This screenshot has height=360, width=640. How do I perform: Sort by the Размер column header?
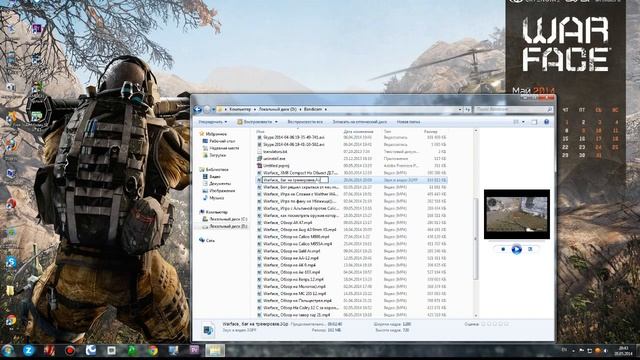pyautogui.click(x=431, y=132)
